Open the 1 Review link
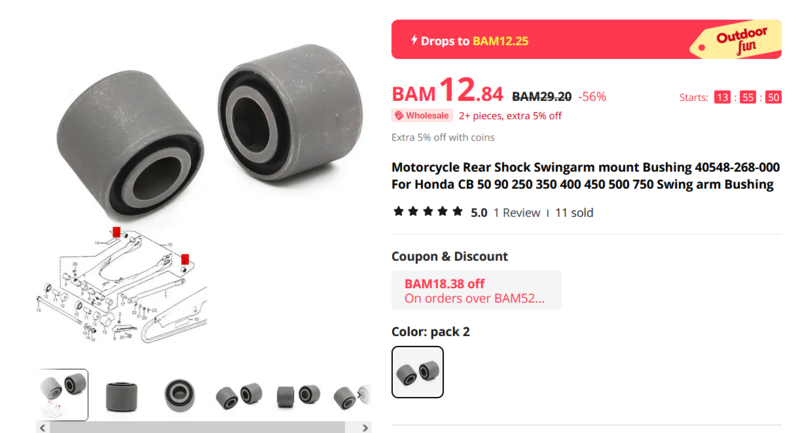This screenshot has width=800, height=433. (516, 213)
